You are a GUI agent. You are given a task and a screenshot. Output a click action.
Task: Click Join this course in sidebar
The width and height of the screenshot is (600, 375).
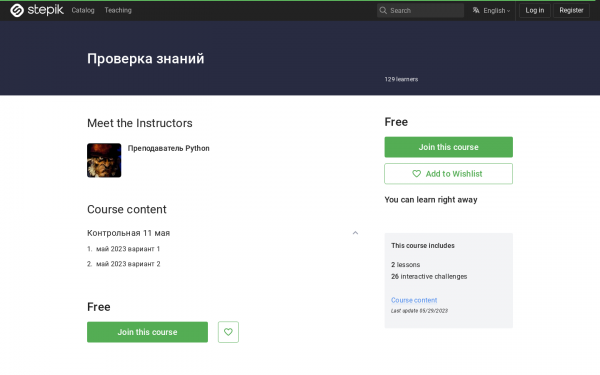pos(448,147)
